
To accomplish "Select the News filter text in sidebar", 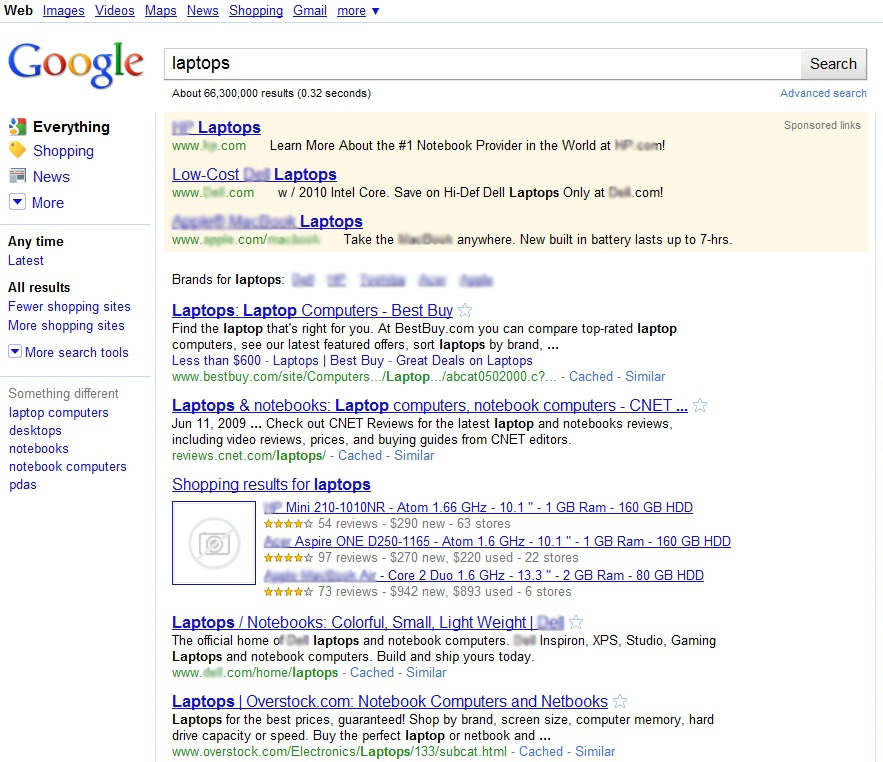I will pos(51,177).
